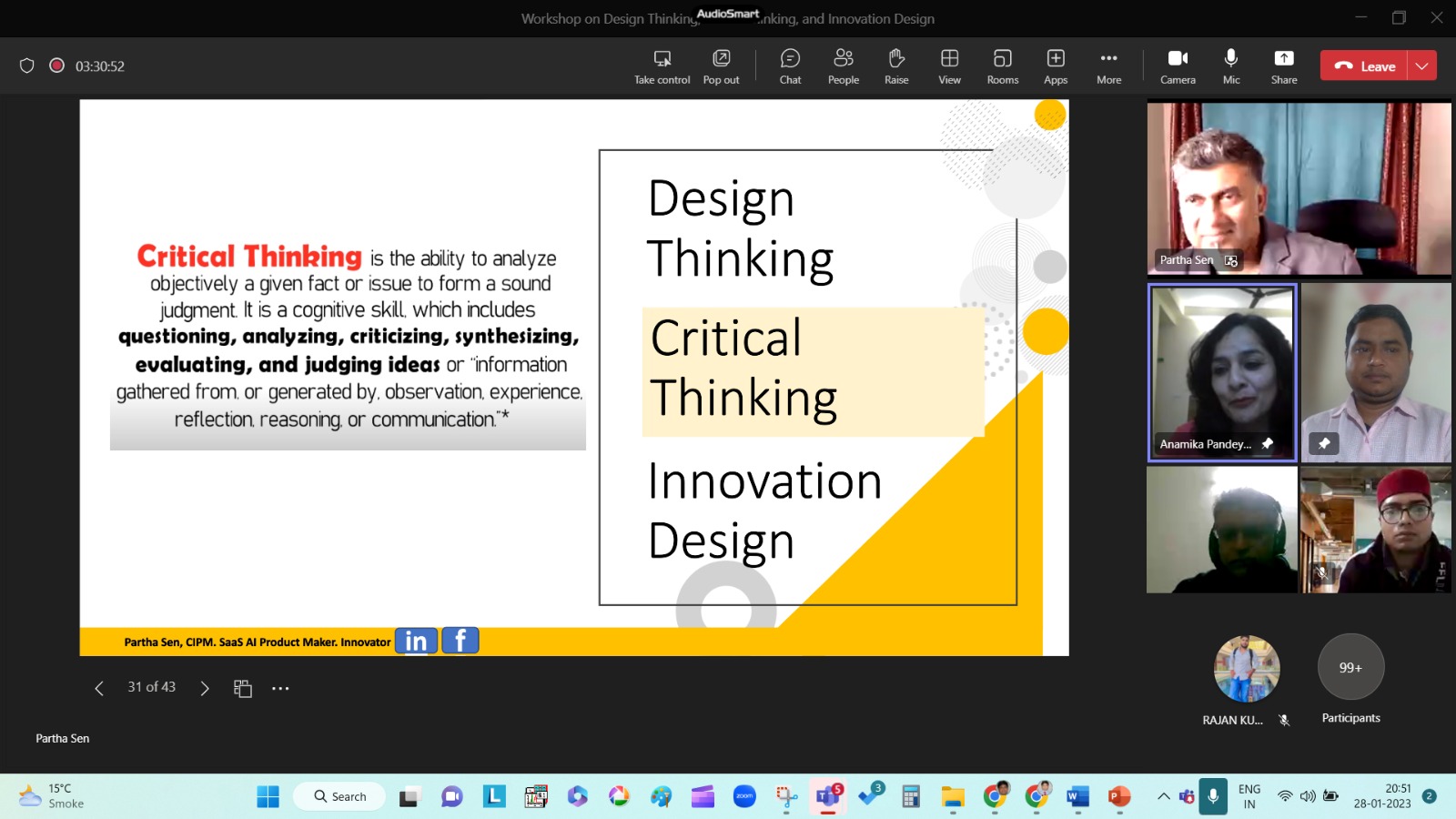Open breakout Rooms
Viewport: 1456px width, 819px height.
click(1002, 66)
